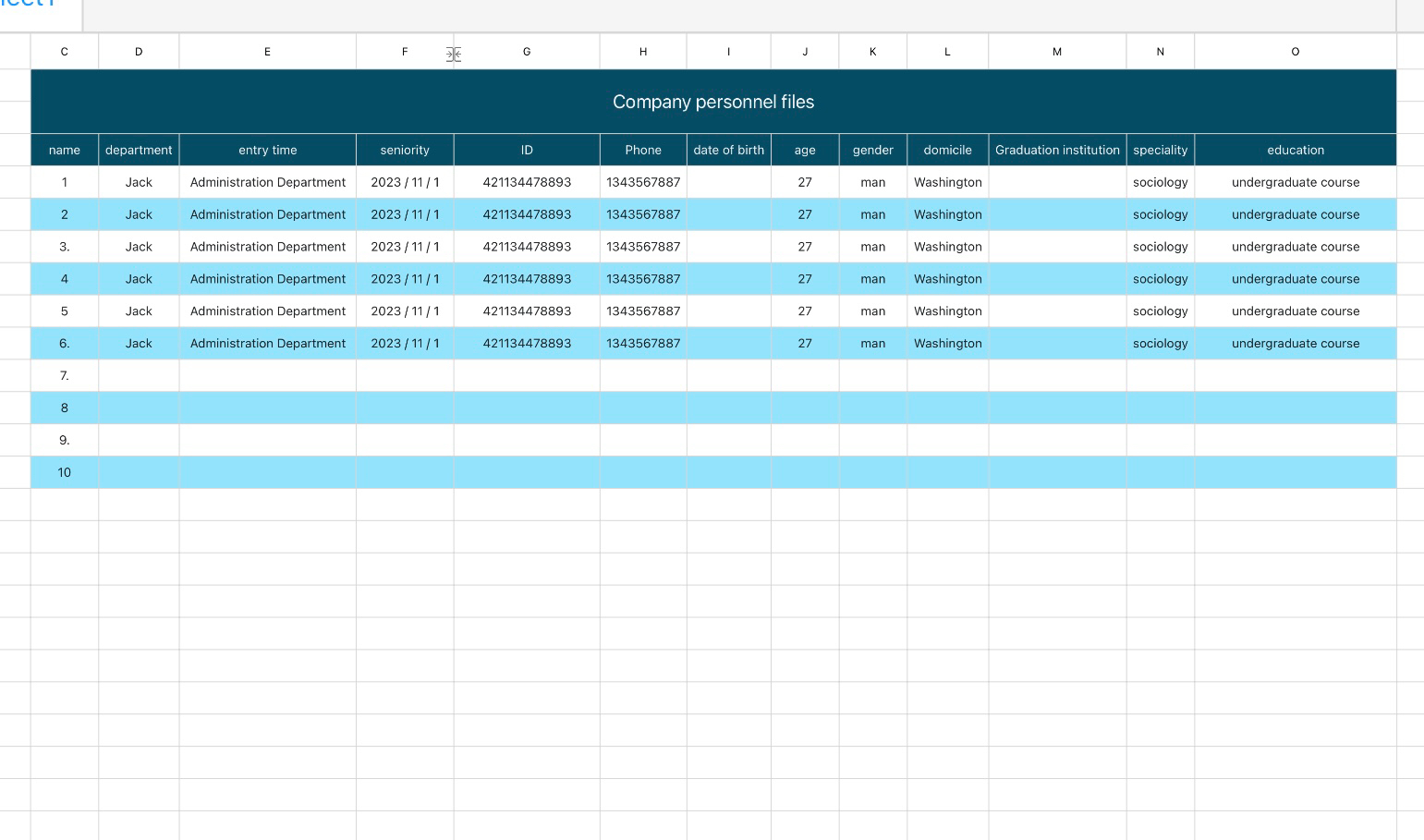This screenshot has height=840, width=1424.
Task: Click the 'speciality' header cell
Action: pyautogui.click(x=1161, y=150)
